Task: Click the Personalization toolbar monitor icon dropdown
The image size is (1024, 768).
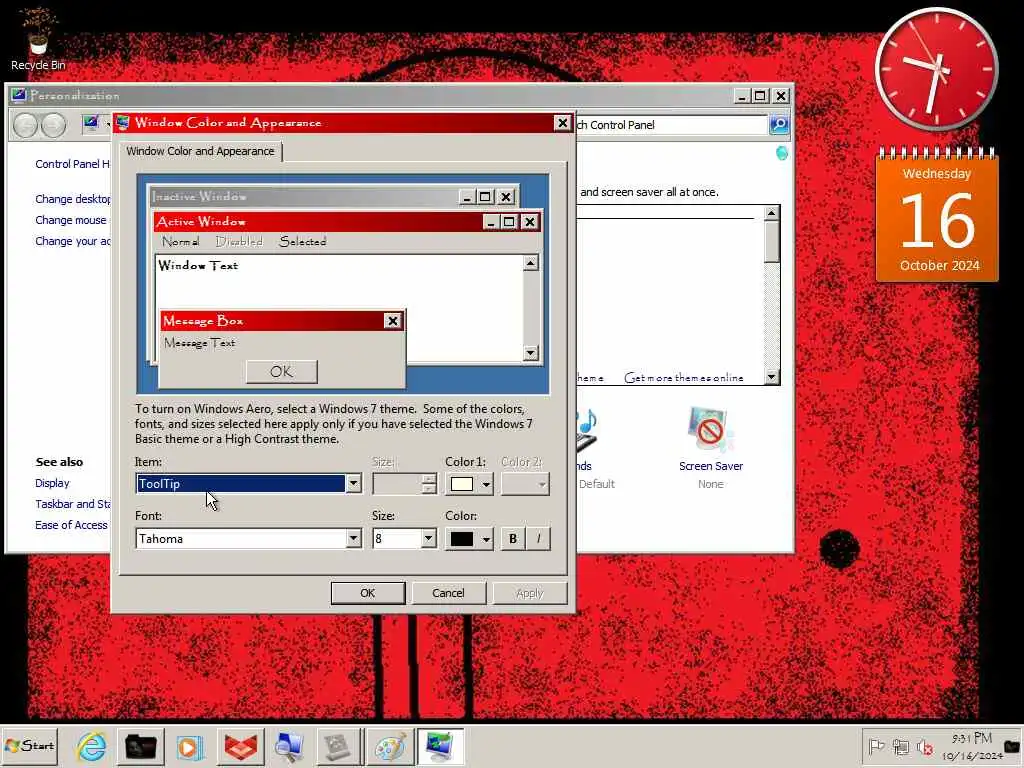Action: [x=108, y=124]
